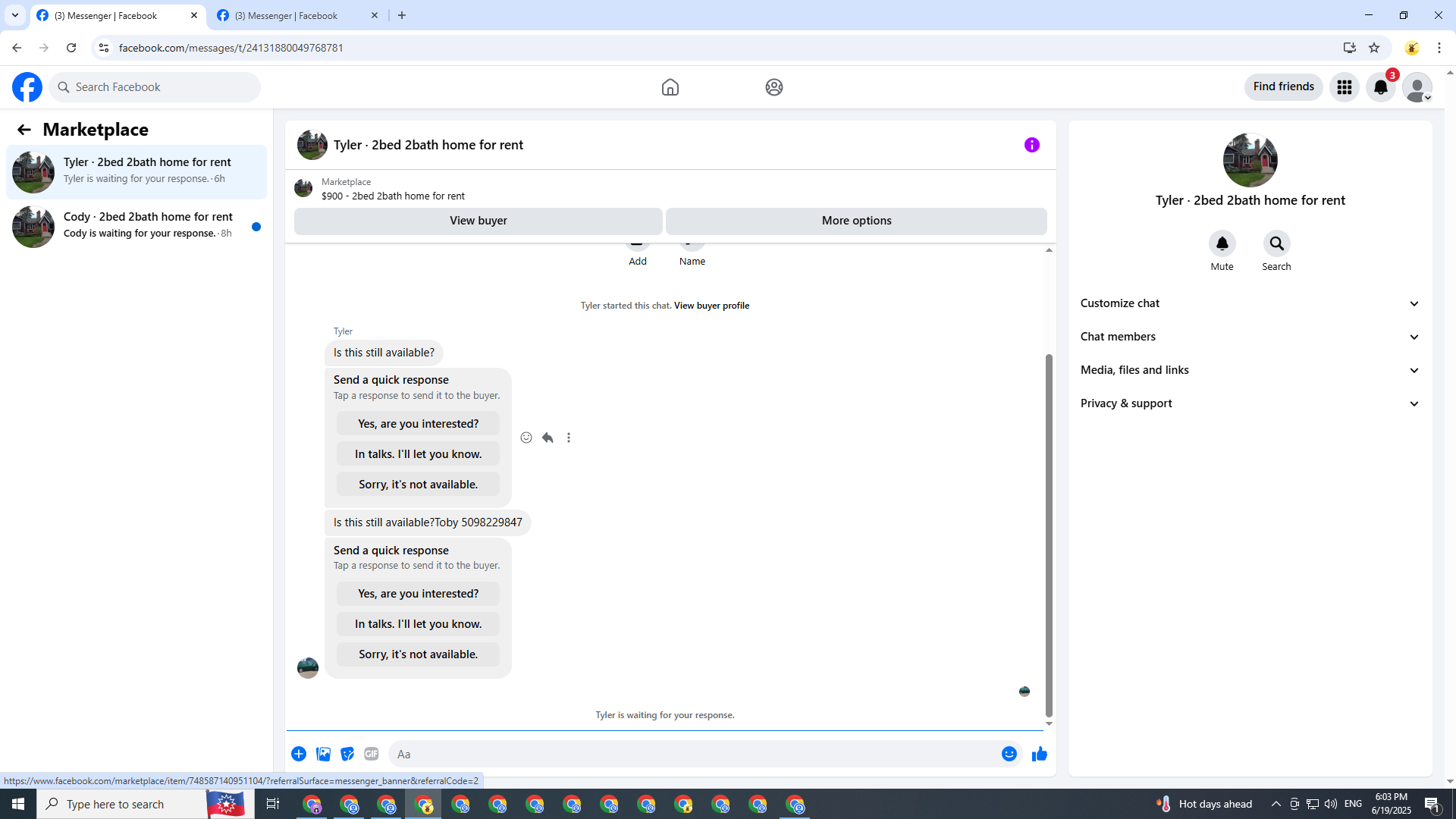Open the notifications bell
The height and width of the screenshot is (819, 1456).
(1381, 87)
